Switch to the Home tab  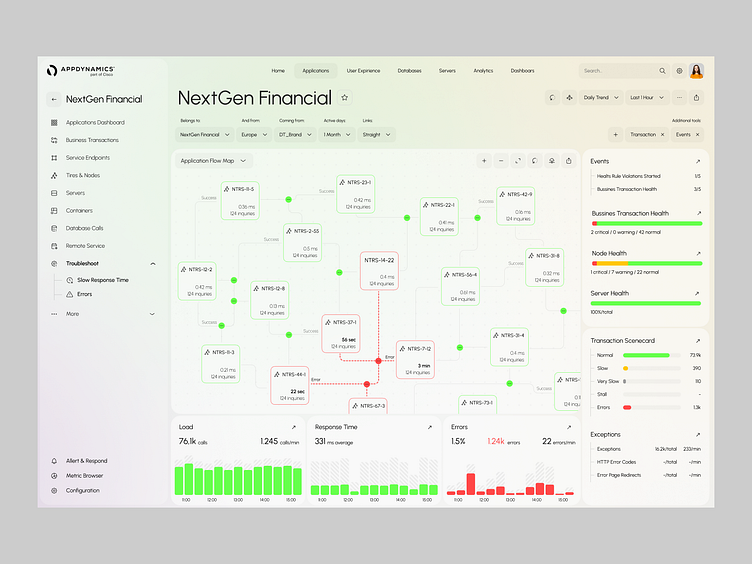click(278, 70)
